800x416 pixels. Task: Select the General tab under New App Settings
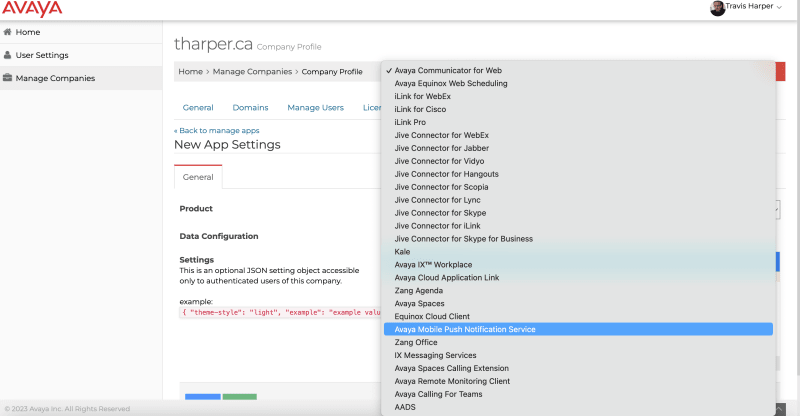point(198,177)
